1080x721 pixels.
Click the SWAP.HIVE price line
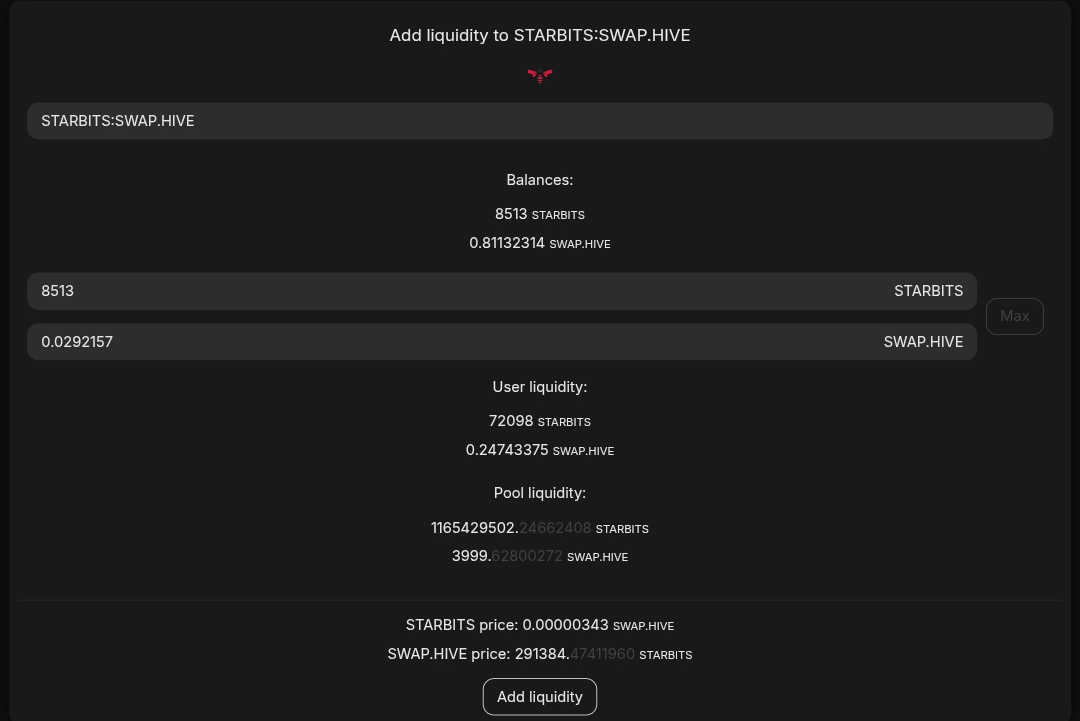pos(540,654)
